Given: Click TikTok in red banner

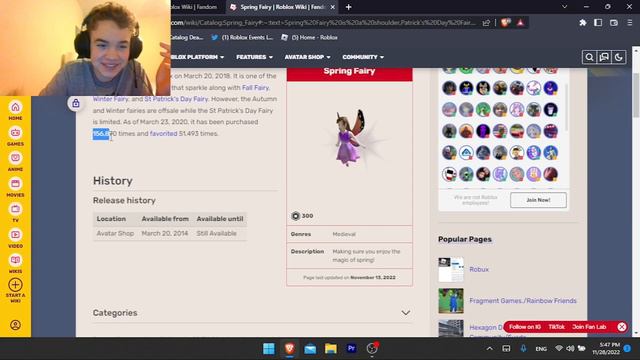Looking at the screenshot, I should point(556,327).
